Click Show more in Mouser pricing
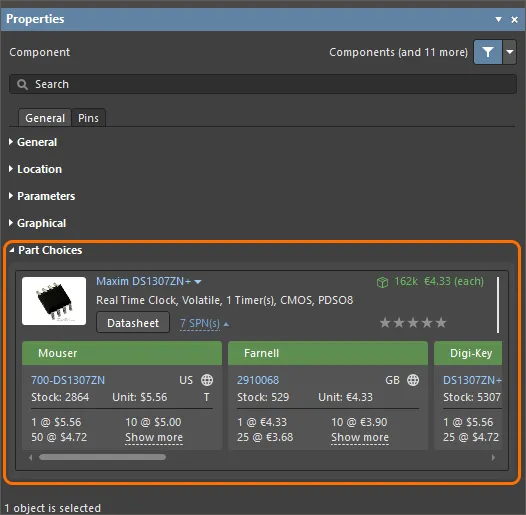 point(154,437)
